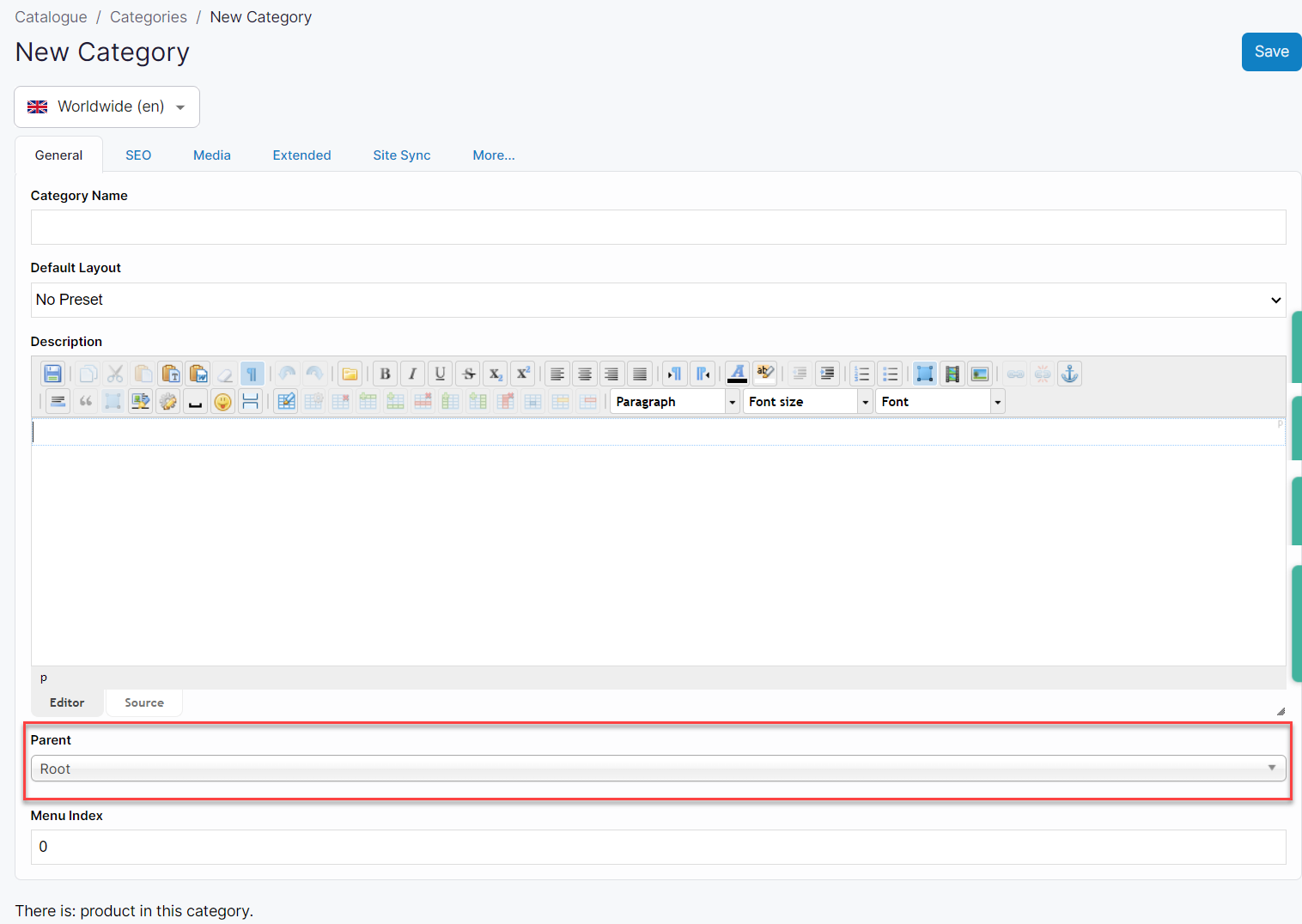Click the Italic formatting icon
This screenshot has height=924, width=1302.
pos(412,374)
